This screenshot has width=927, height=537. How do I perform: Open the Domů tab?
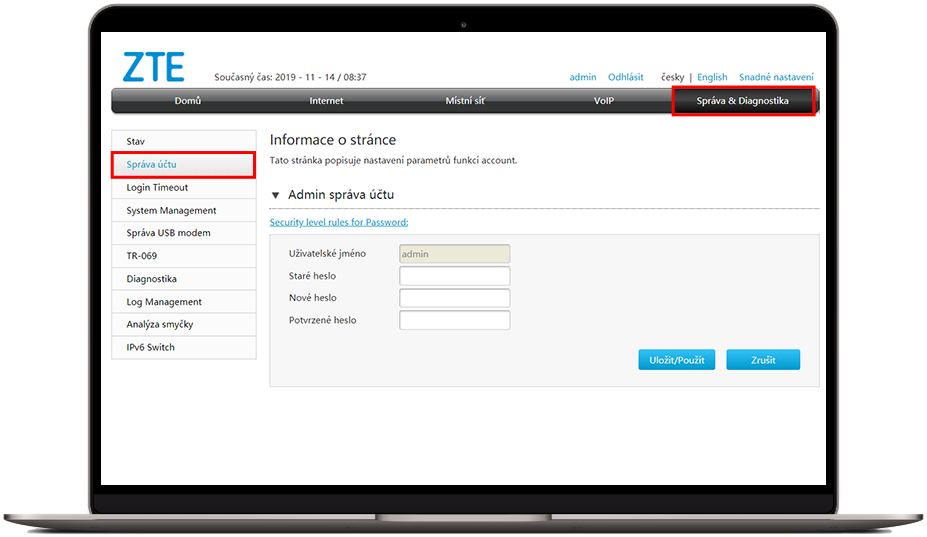coord(188,101)
